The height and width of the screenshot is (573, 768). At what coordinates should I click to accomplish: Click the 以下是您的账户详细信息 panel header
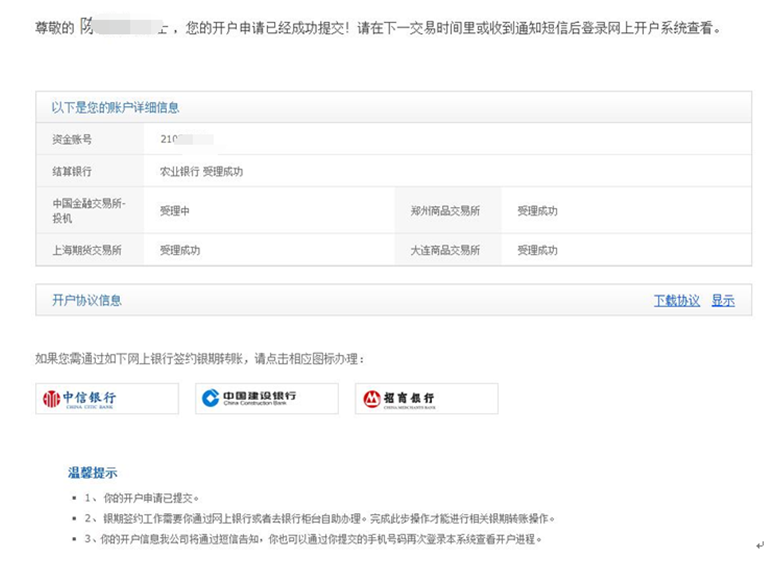click(x=115, y=107)
